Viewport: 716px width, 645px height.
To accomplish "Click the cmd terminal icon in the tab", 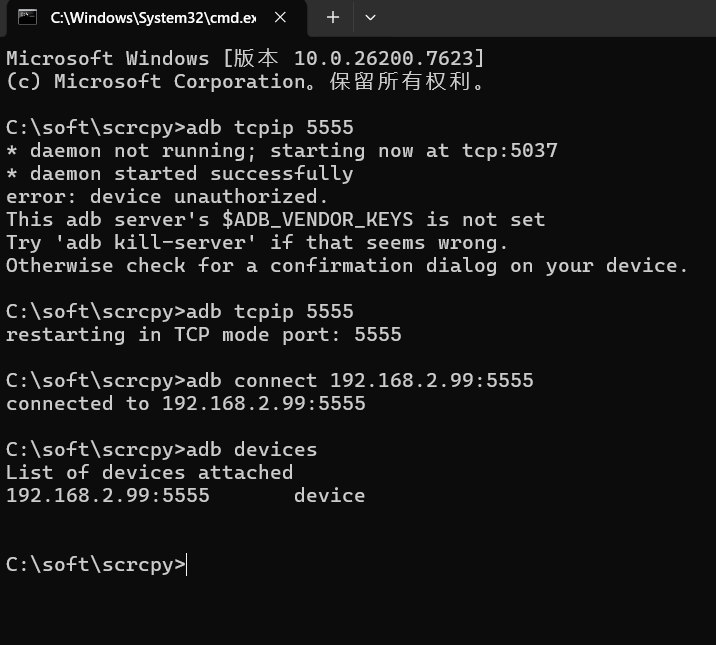I will tap(28, 17).
